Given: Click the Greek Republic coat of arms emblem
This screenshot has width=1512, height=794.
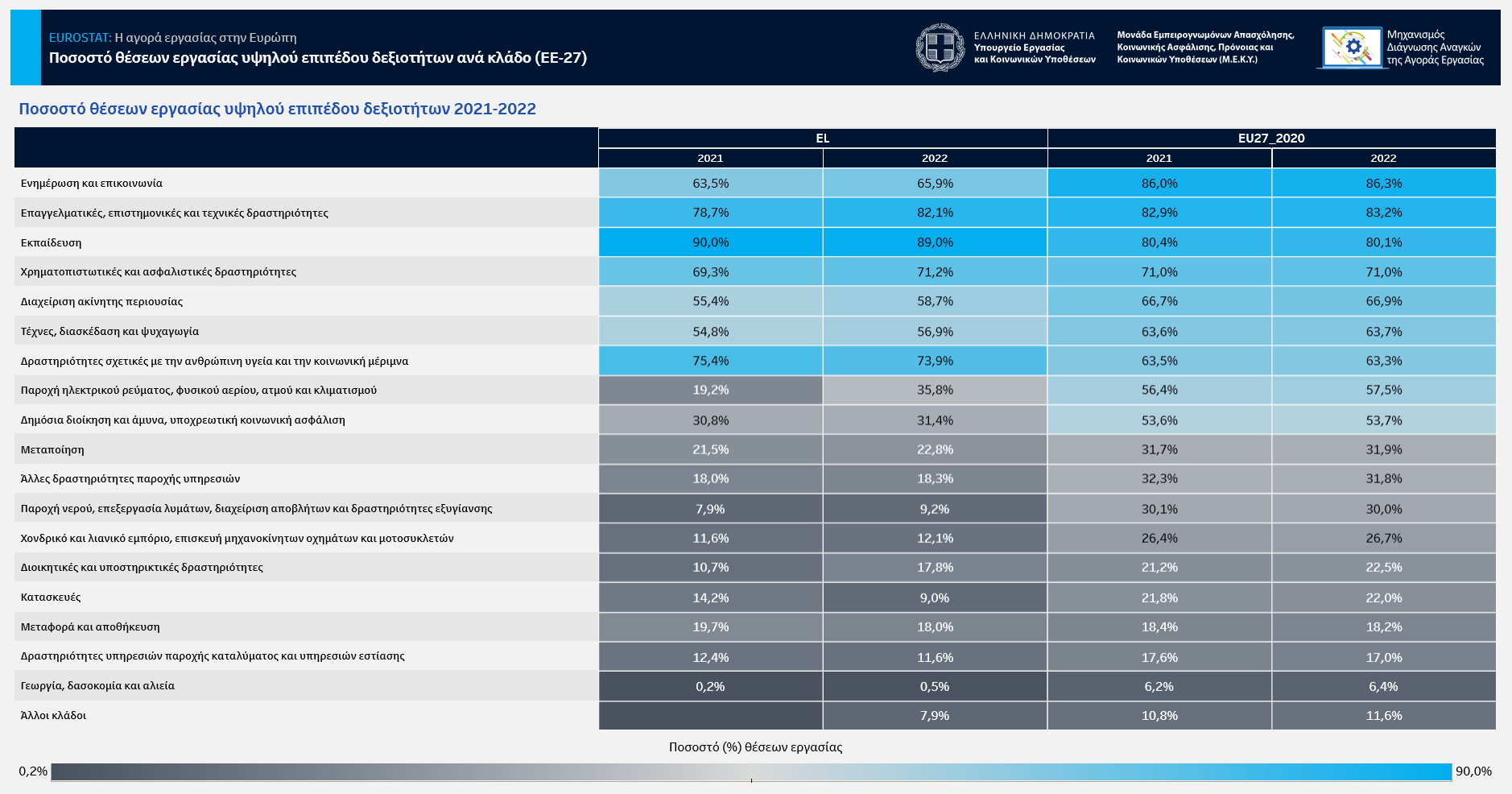Looking at the screenshot, I should coord(940,48).
